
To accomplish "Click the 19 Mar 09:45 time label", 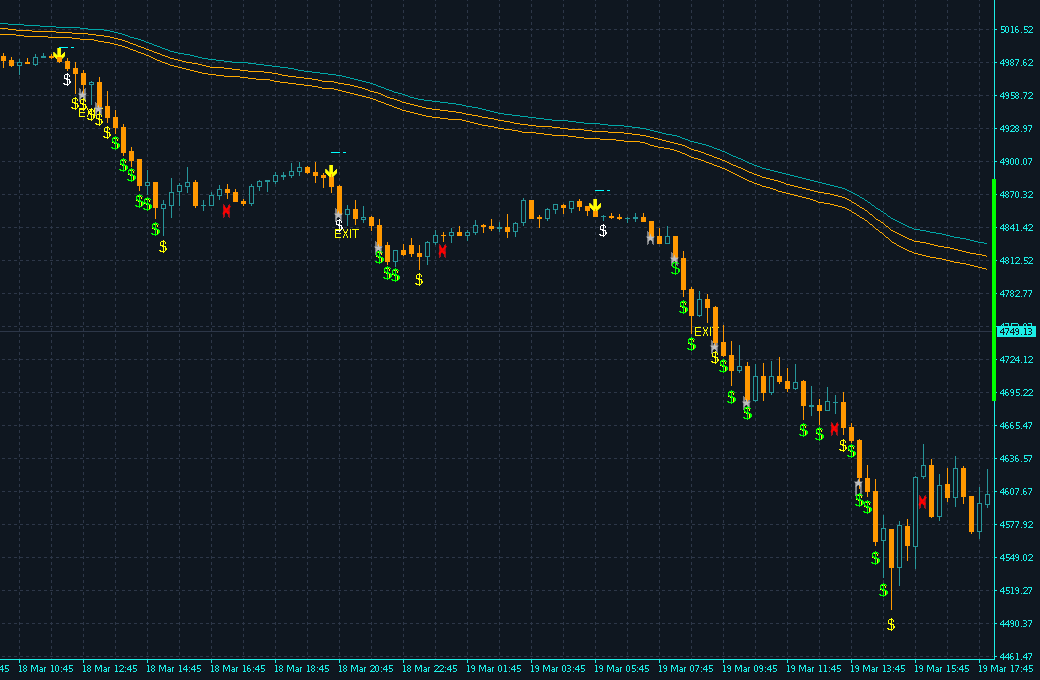I will click(x=749, y=669).
